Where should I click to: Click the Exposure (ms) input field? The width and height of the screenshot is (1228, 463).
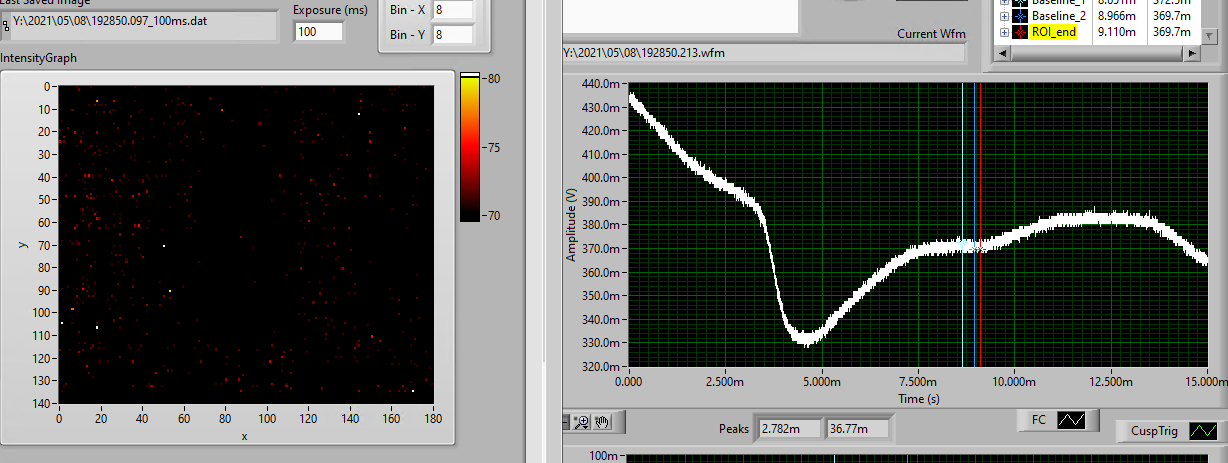319,32
